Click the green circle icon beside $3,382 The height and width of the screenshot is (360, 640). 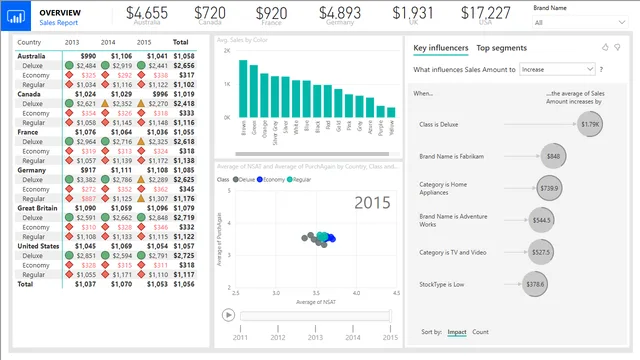69,180
